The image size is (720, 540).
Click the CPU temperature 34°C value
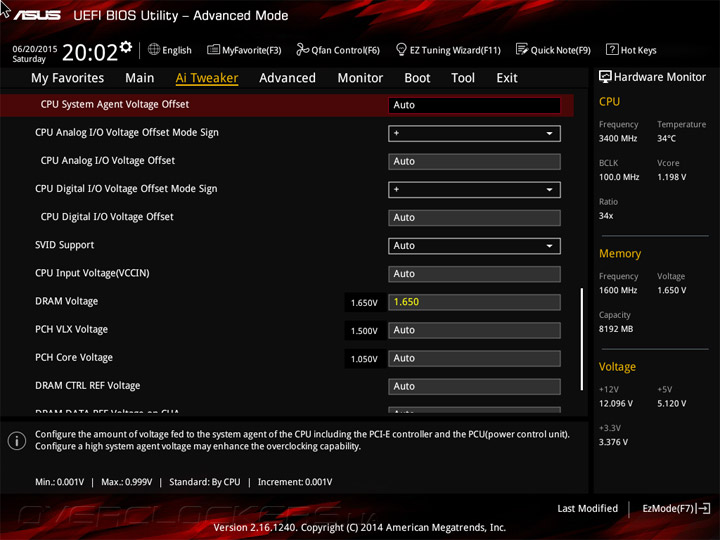(666, 138)
